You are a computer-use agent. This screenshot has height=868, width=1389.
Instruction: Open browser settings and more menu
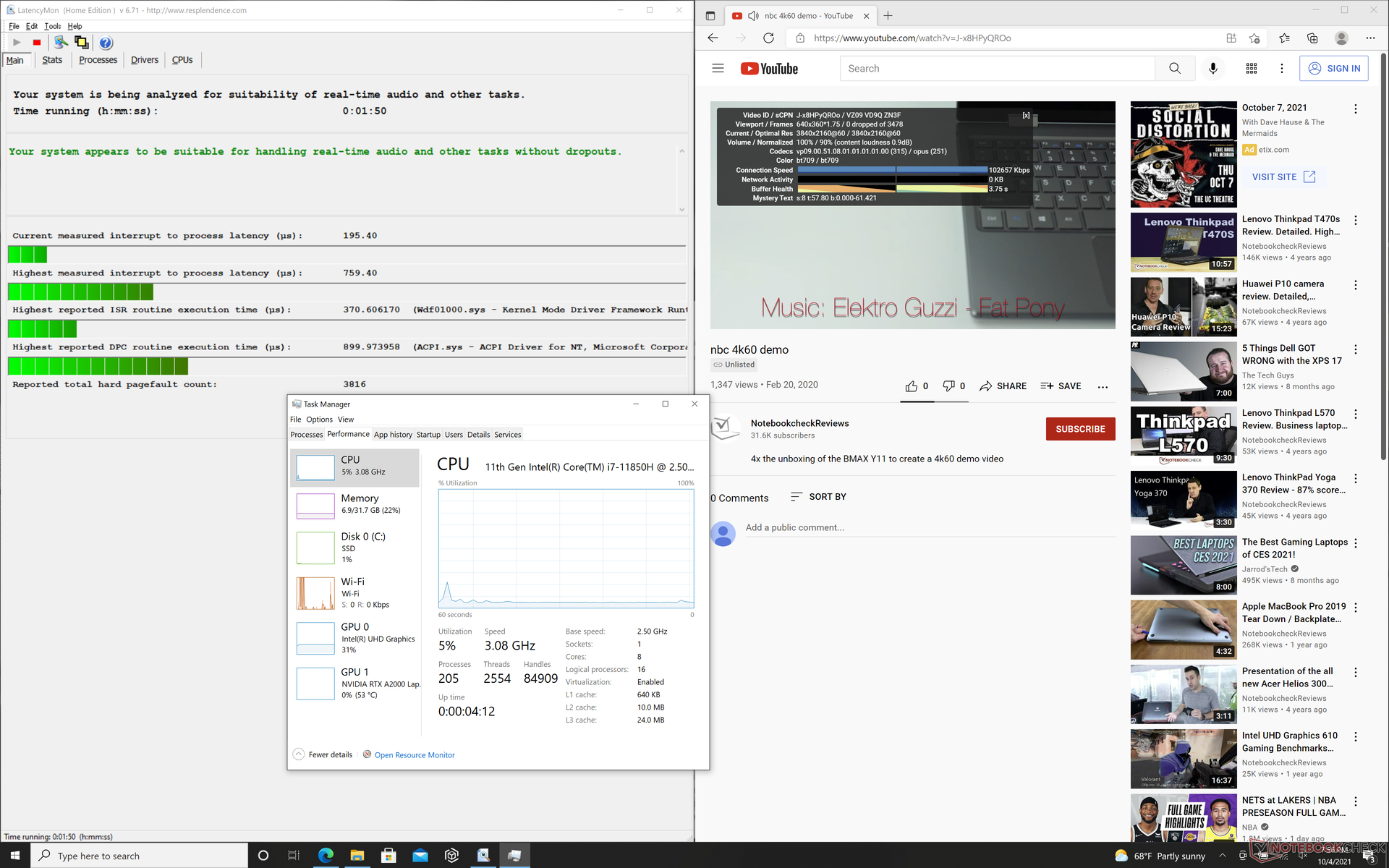pyautogui.click(x=1370, y=38)
